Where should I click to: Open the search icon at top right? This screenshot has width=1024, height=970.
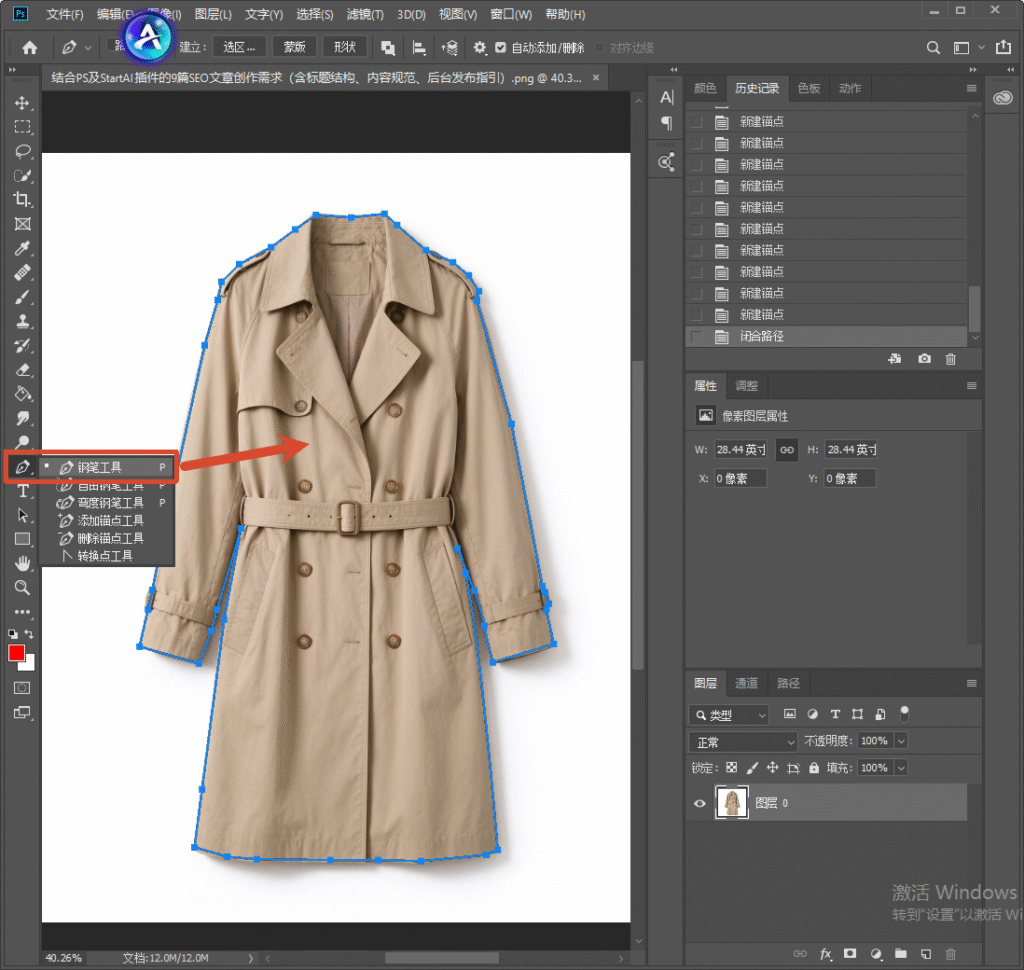pyautogui.click(x=933, y=48)
